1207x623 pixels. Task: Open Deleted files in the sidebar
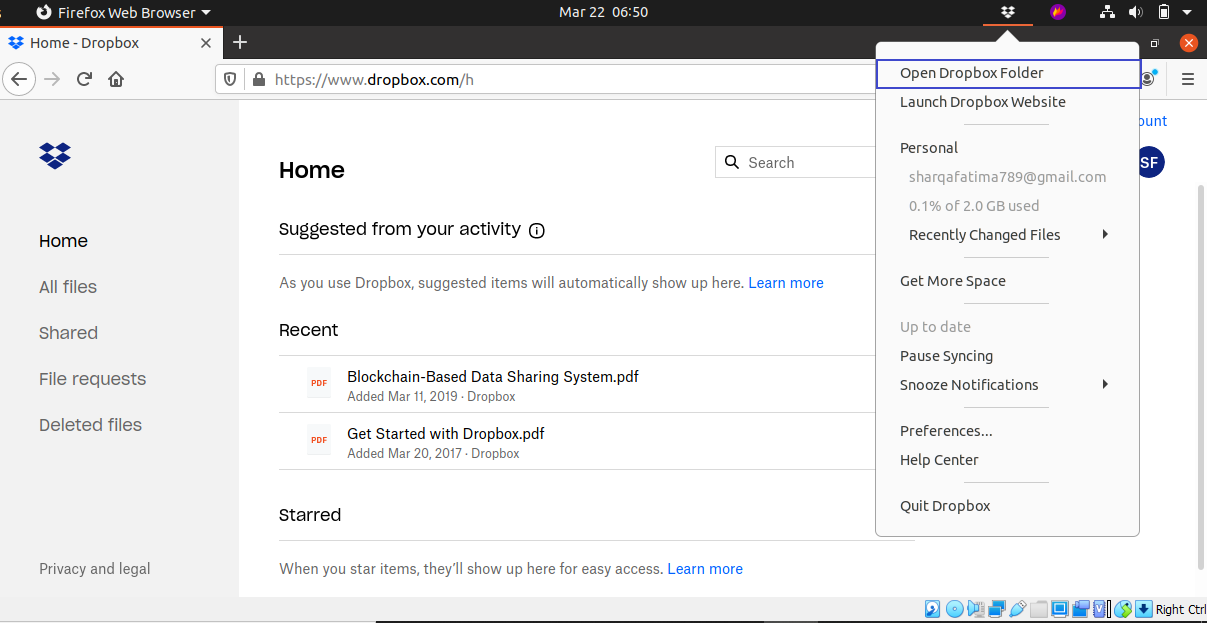(90, 425)
